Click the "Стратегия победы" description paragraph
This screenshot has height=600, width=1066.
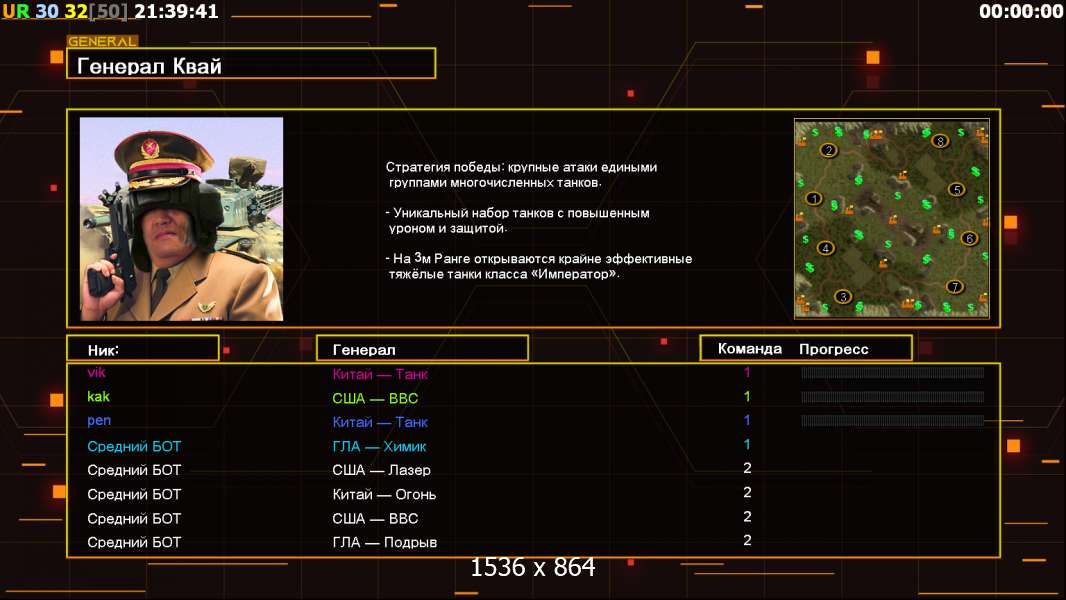(521, 175)
